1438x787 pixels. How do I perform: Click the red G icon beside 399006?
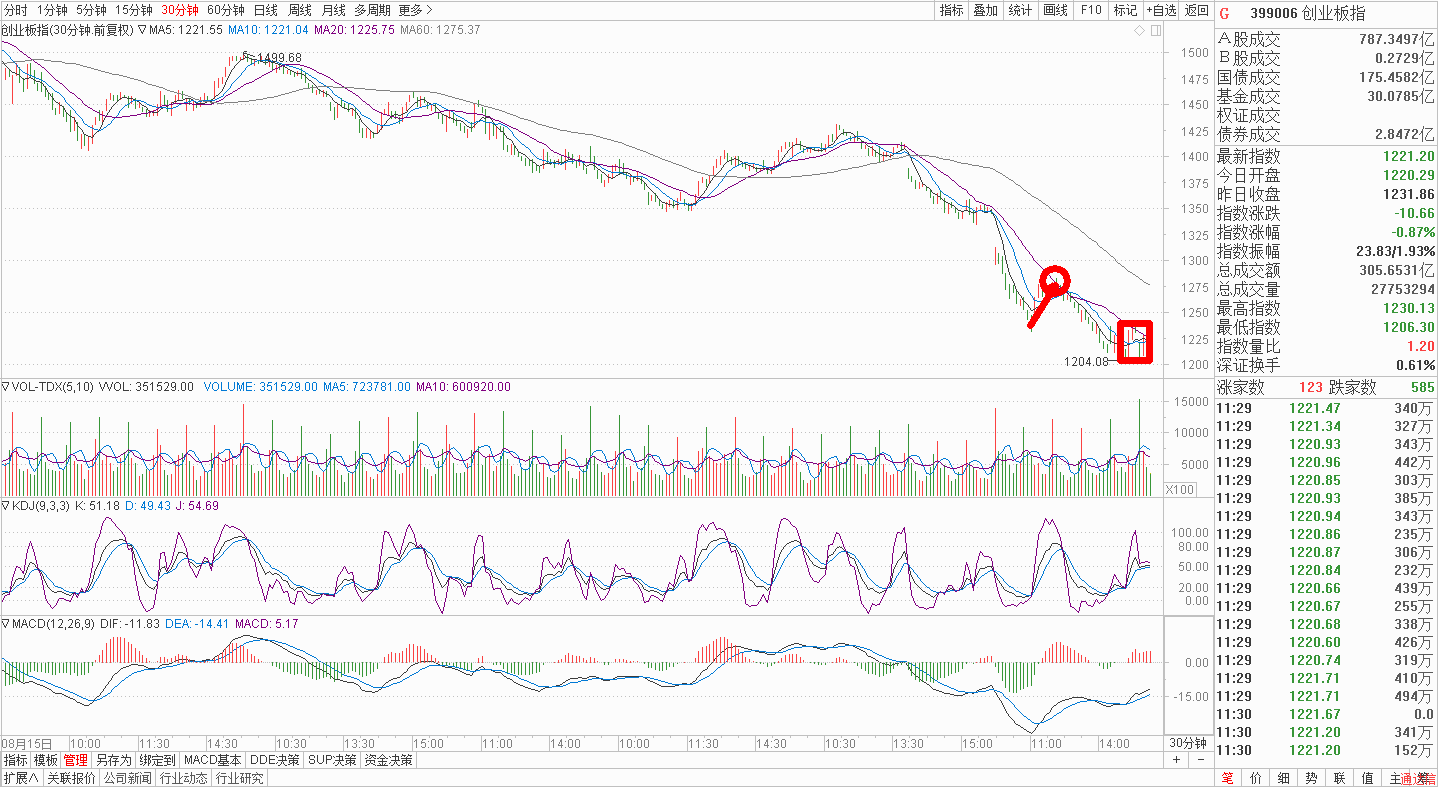tap(1226, 13)
